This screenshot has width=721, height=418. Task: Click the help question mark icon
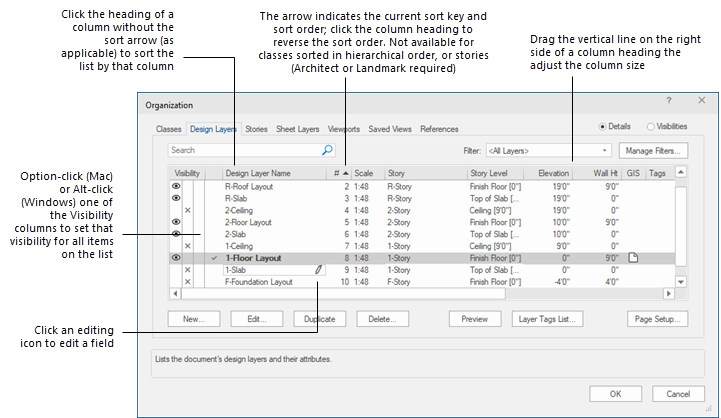(x=669, y=102)
